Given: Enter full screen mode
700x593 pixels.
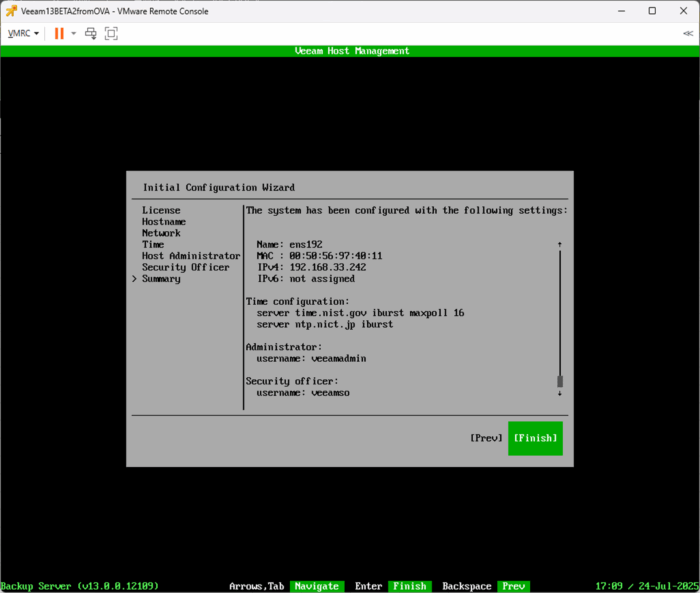Looking at the screenshot, I should [111, 33].
